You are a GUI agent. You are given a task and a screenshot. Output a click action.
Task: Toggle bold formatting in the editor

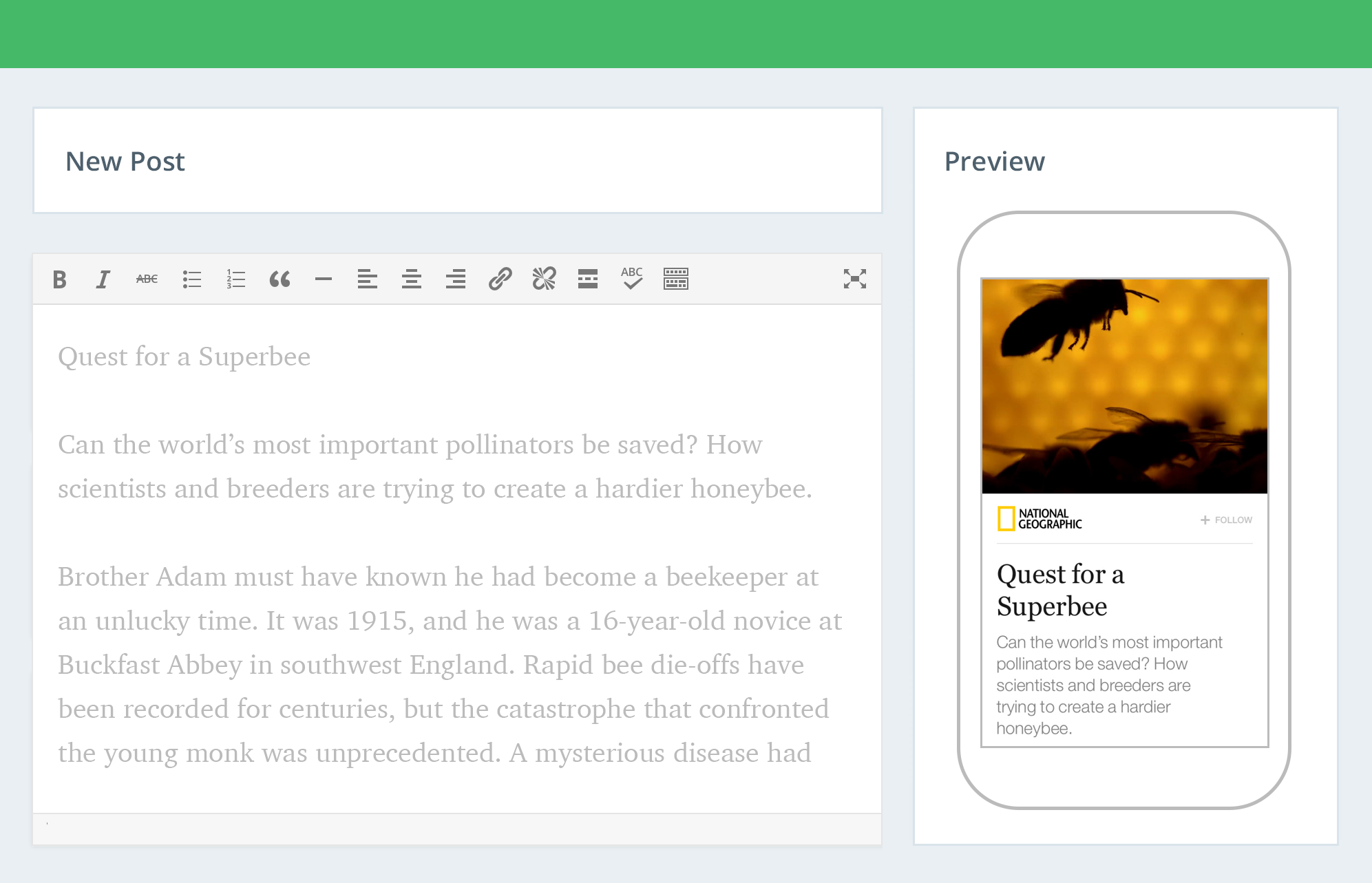[x=60, y=279]
